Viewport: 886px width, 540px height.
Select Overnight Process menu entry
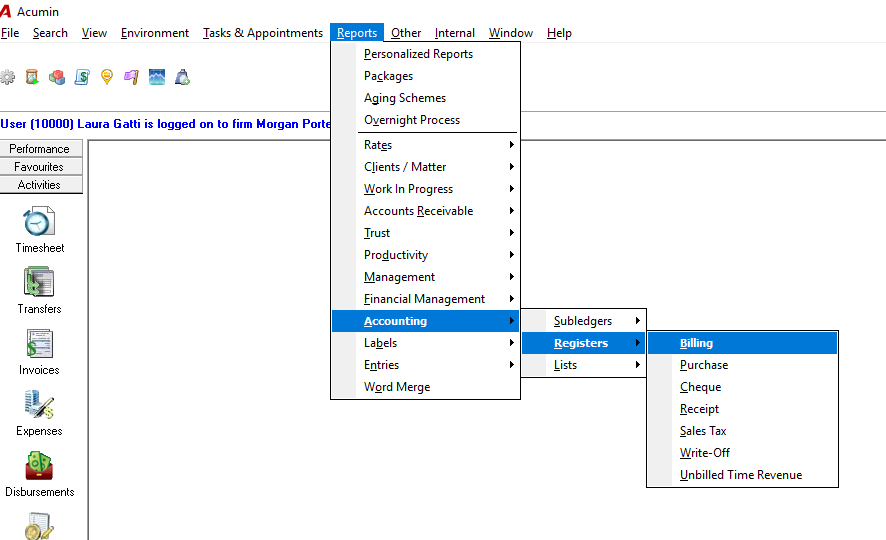(x=425, y=120)
